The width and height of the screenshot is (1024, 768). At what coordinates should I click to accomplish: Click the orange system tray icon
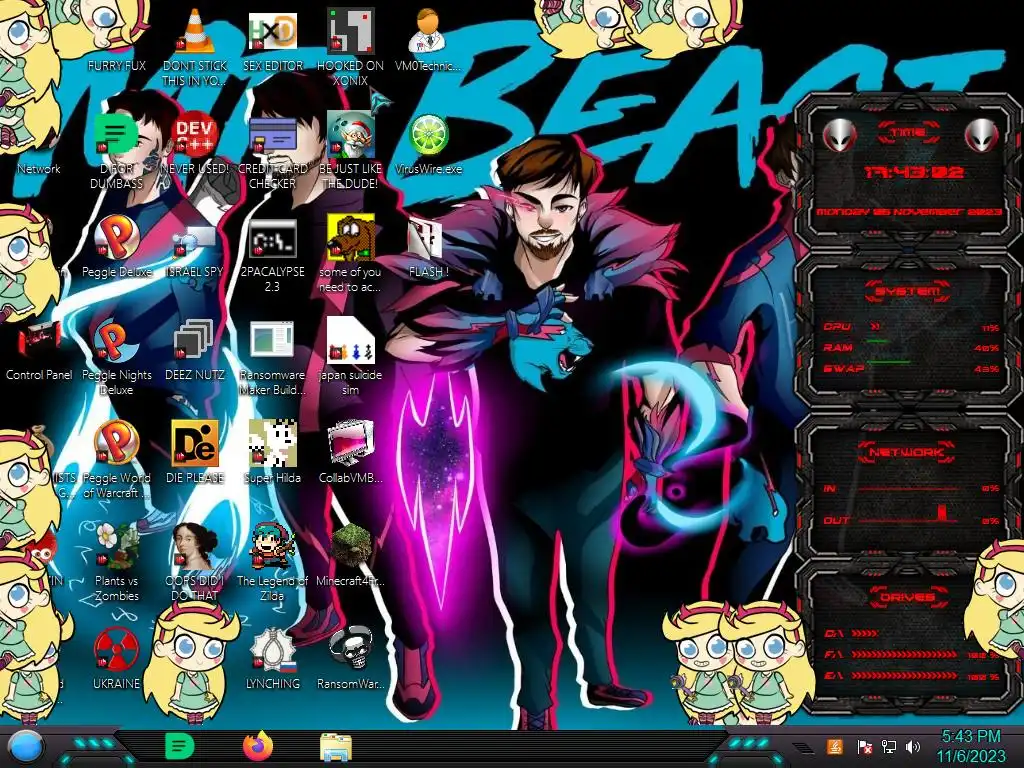pos(834,746)
